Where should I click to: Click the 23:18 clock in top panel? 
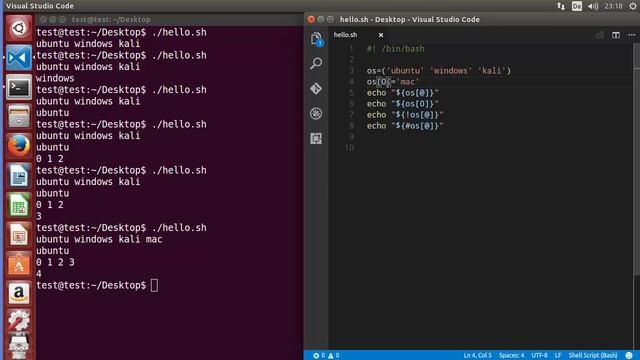[x=613, y=6]
